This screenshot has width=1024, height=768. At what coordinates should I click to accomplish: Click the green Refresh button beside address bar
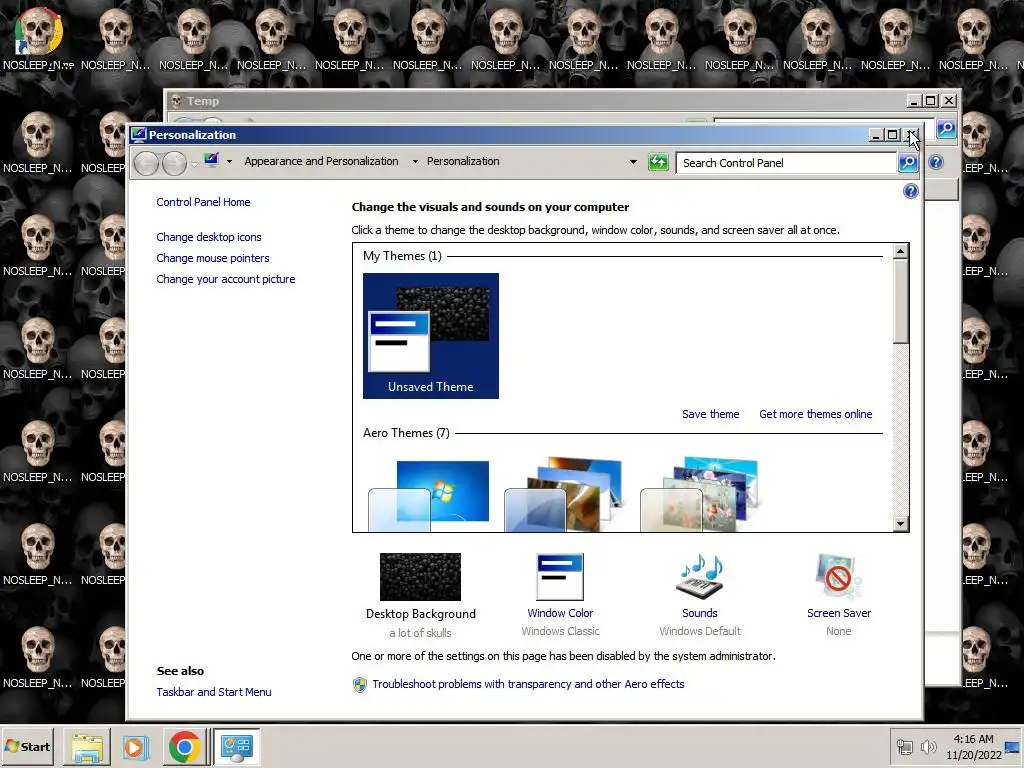click(x=658, y=162)
